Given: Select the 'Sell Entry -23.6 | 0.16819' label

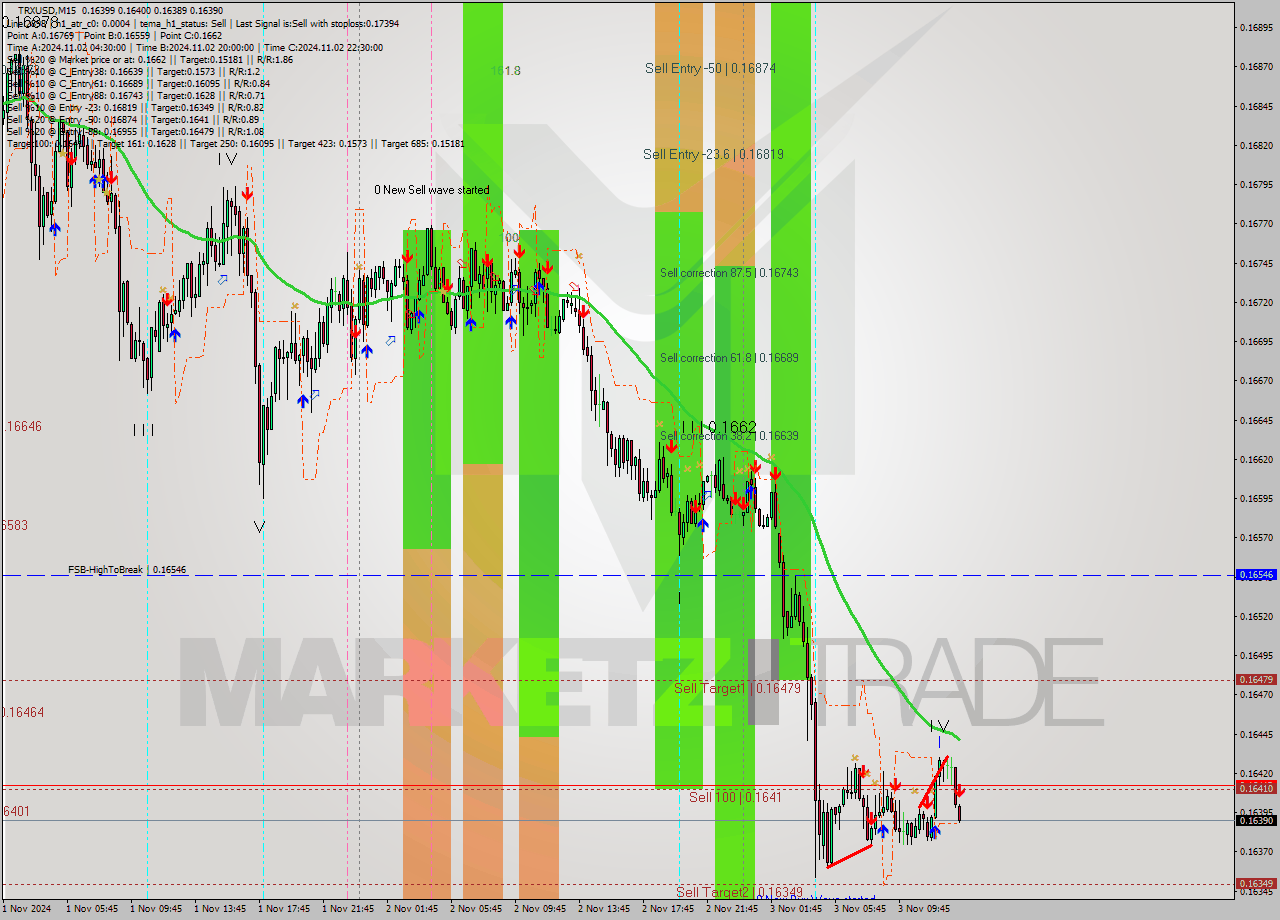Looking at the screenshot, I should pyautogui.click(x=713, y=154).
